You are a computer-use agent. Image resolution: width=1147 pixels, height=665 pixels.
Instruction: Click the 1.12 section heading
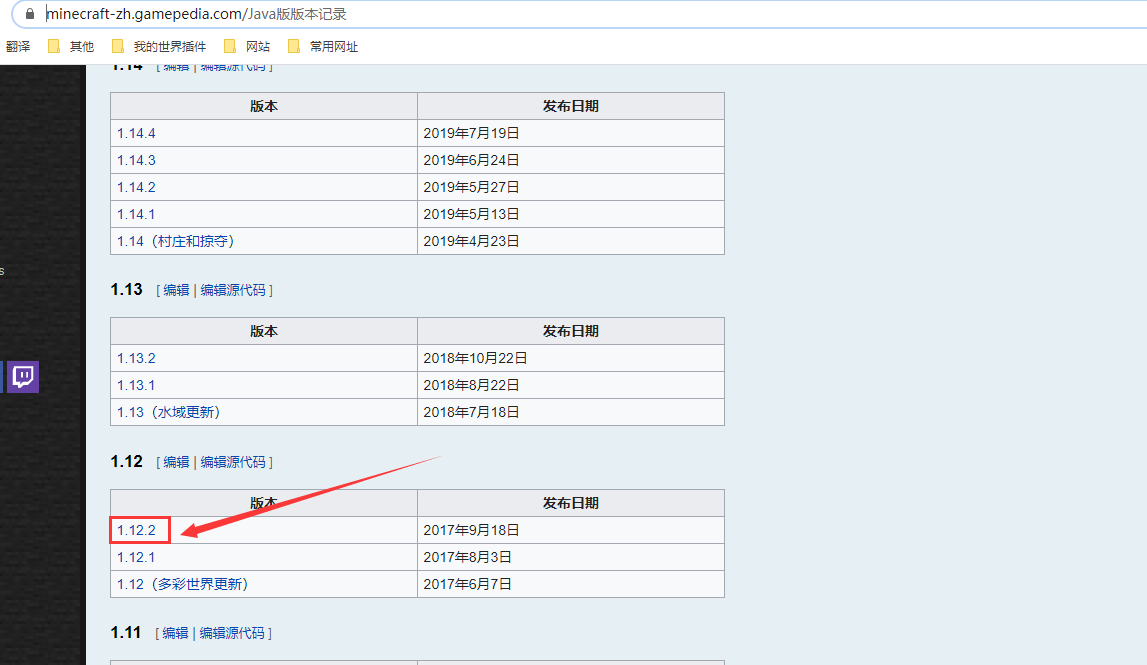point(127,462)
